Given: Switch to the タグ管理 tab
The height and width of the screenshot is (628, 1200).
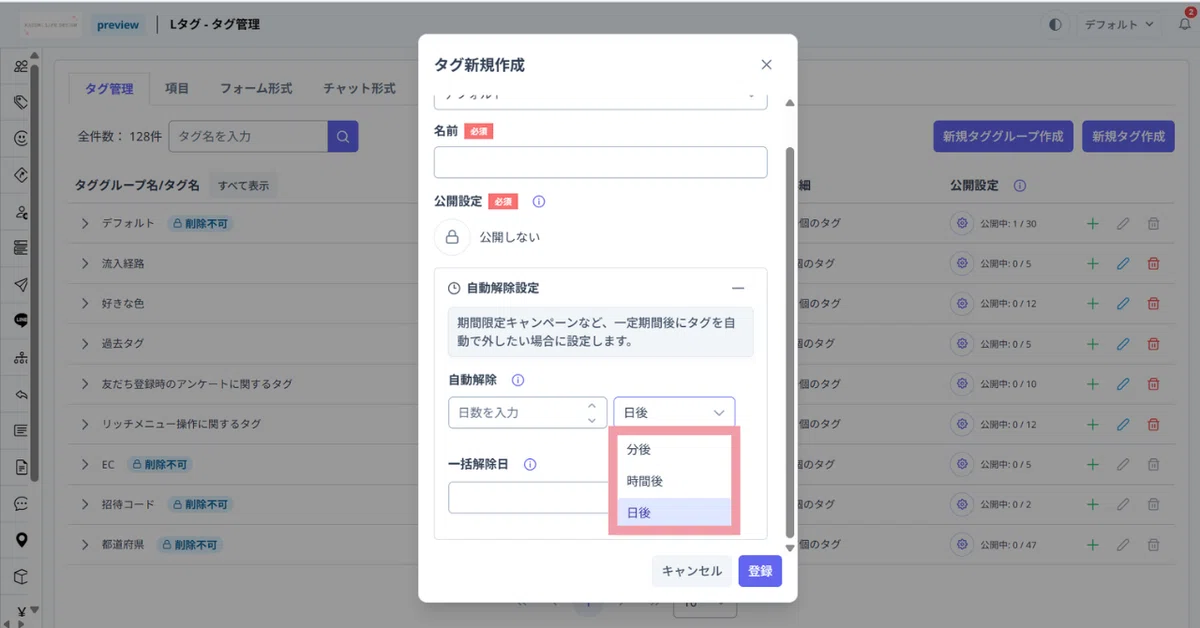Looking at the screenshot, I should click(109, 88).
